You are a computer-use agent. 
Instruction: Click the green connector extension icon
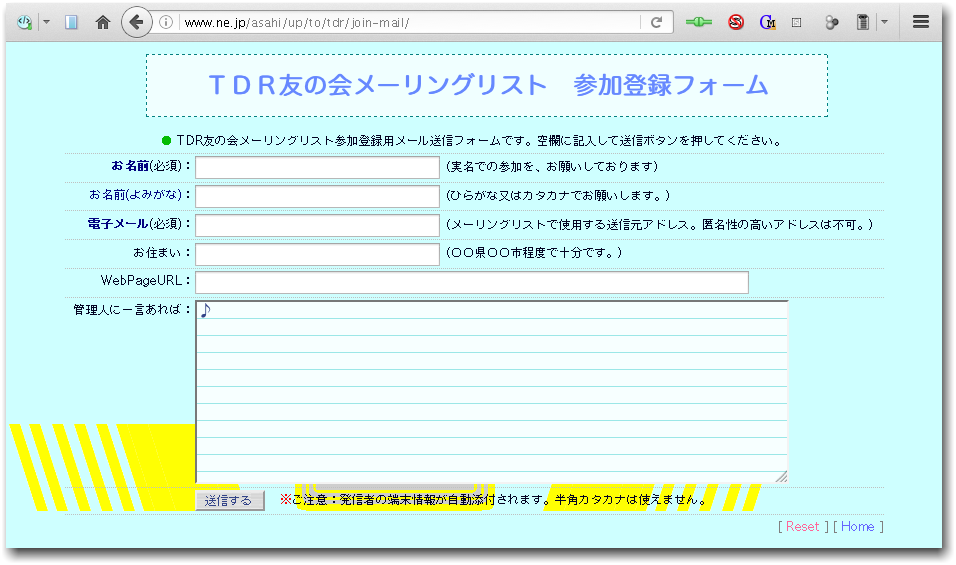699,22
